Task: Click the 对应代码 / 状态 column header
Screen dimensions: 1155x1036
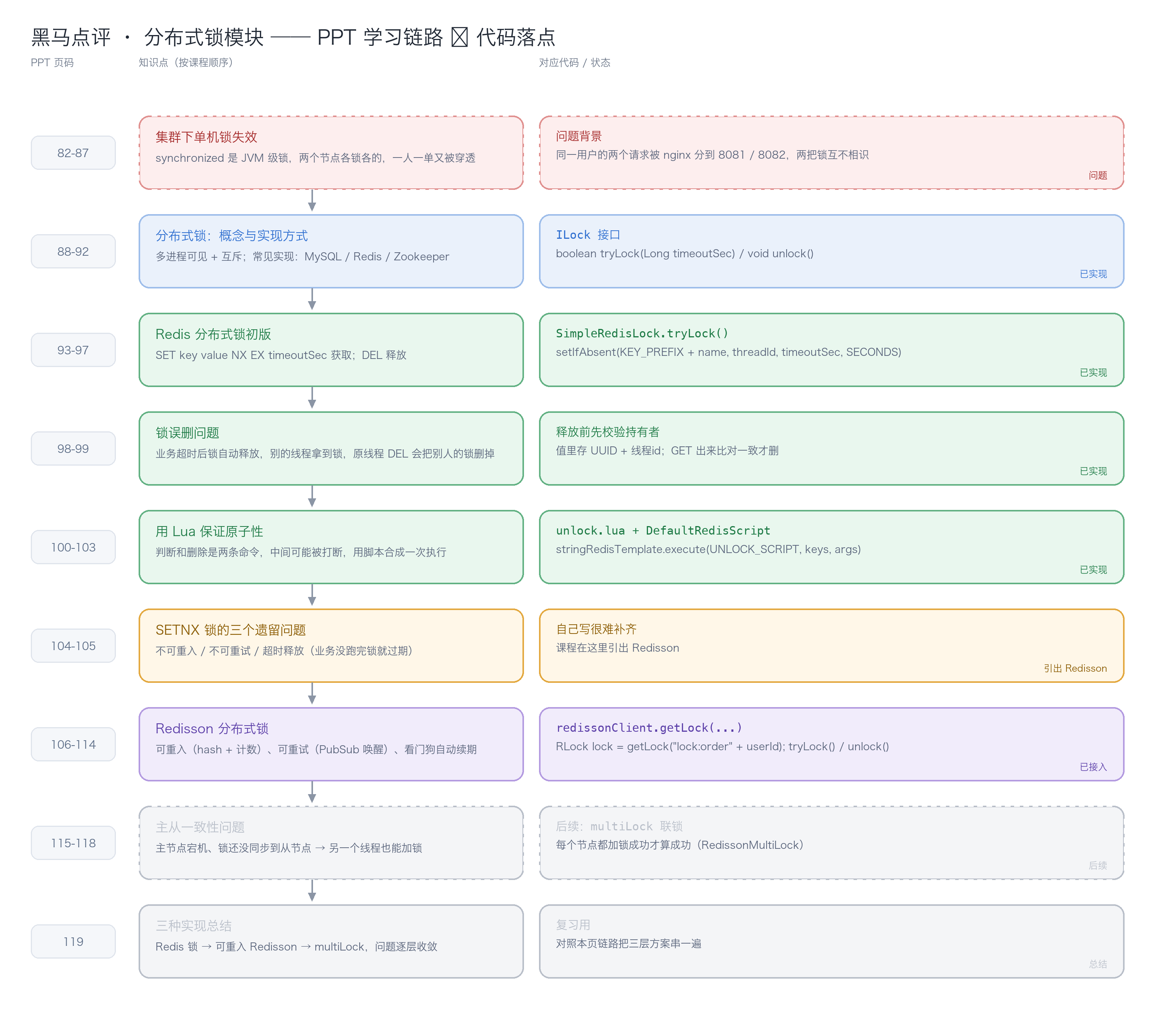Action: point(574,63)
